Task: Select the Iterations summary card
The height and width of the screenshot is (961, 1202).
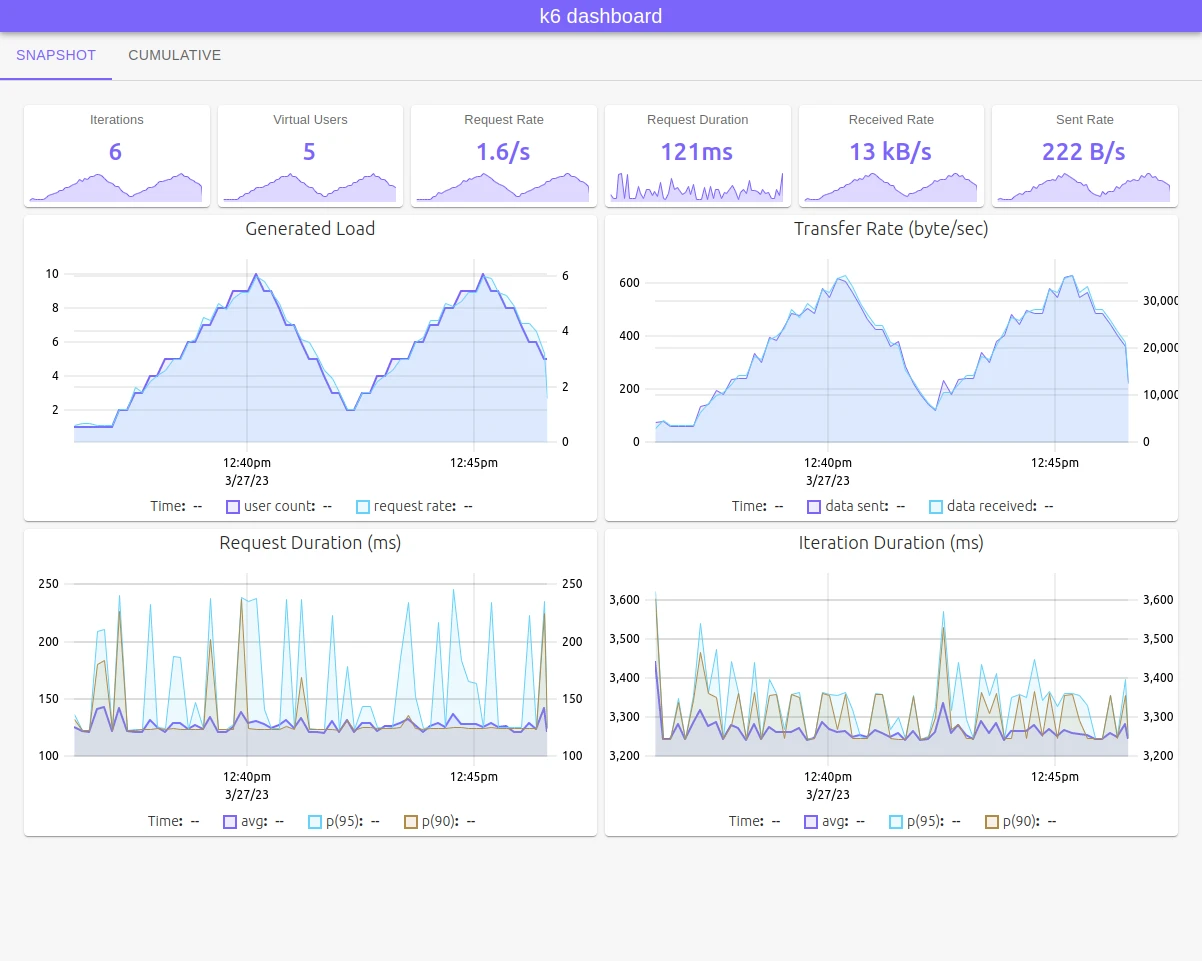Action: click(117, 156)
